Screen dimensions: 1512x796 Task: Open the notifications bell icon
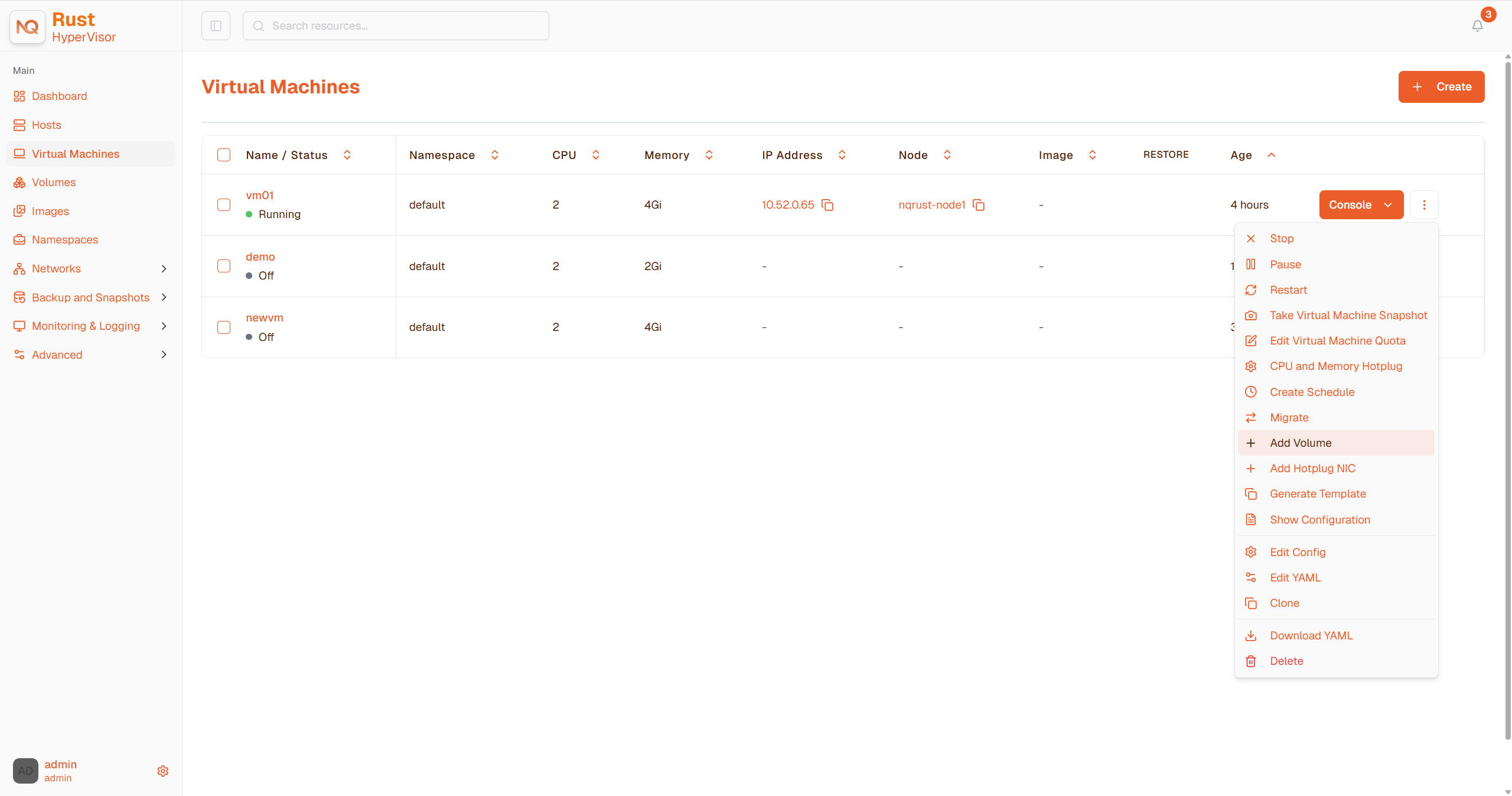[1477, 26]
